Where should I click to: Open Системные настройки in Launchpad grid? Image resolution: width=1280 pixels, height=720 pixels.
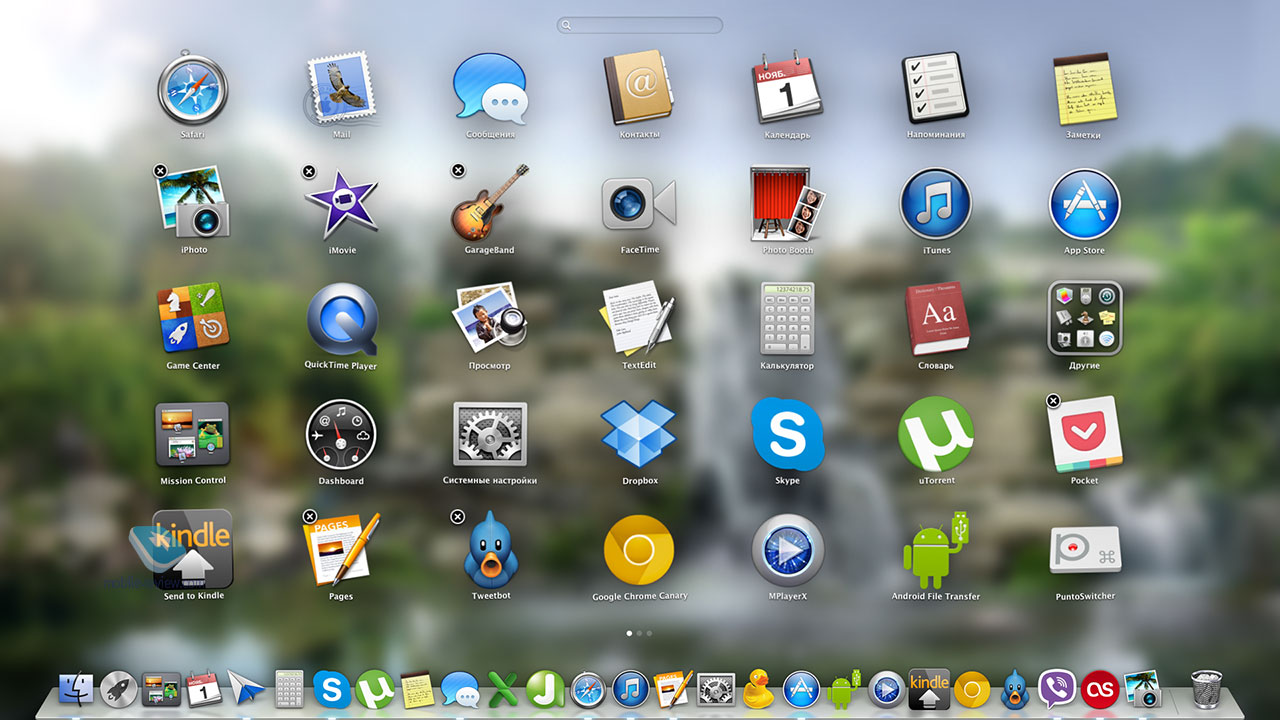[490, 434]
